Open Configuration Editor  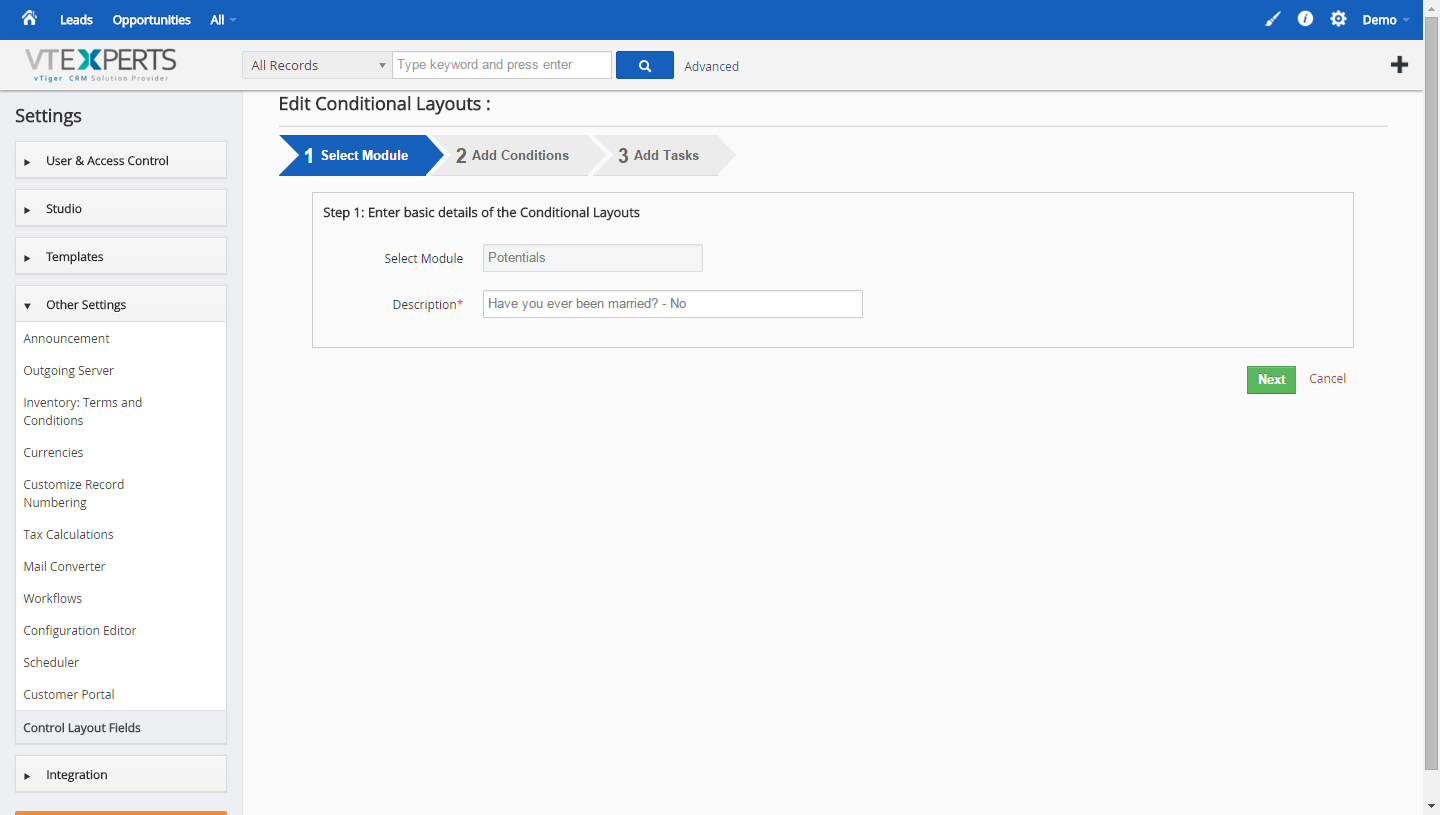tap(80, 630)
